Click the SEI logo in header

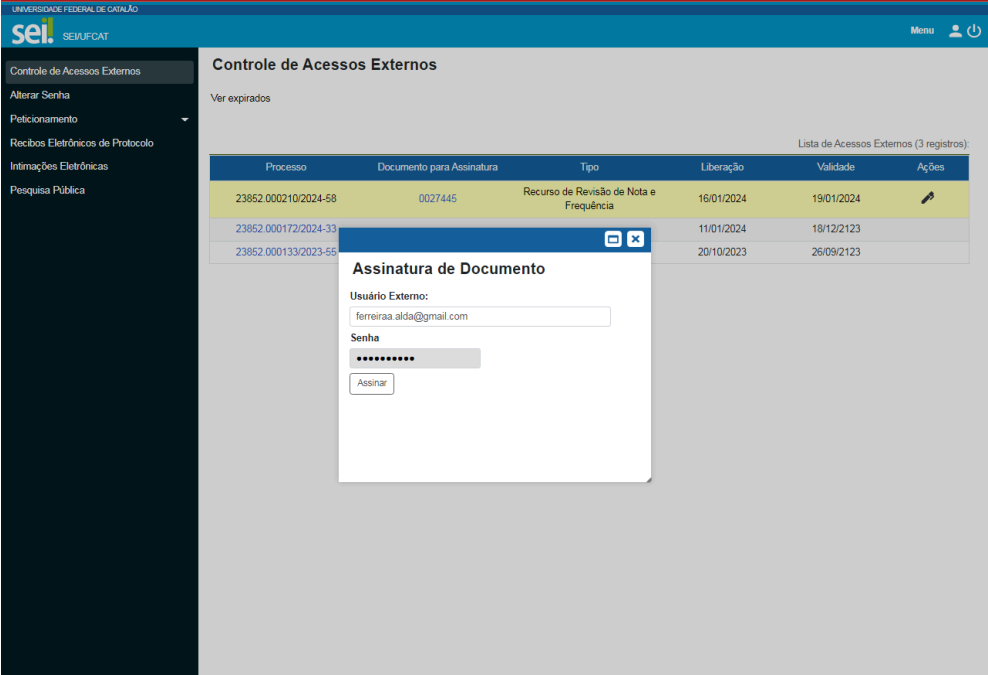tap(32, 31)
